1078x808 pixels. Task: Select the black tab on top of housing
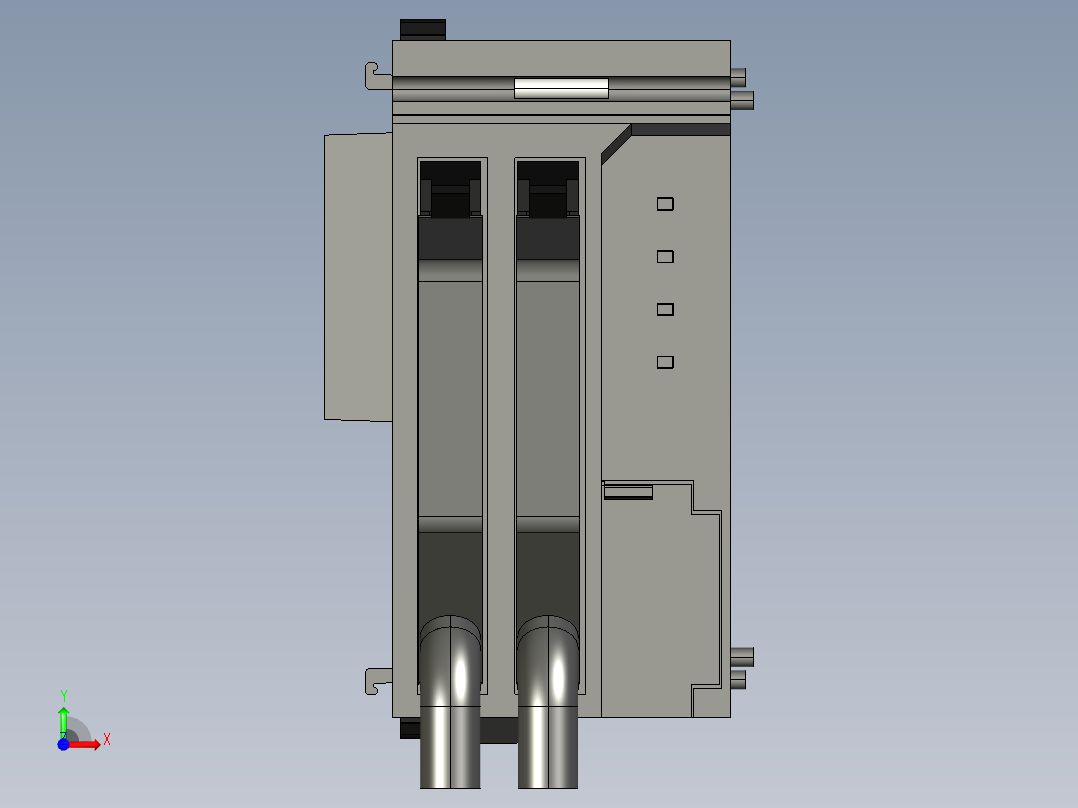coord(423,27)
